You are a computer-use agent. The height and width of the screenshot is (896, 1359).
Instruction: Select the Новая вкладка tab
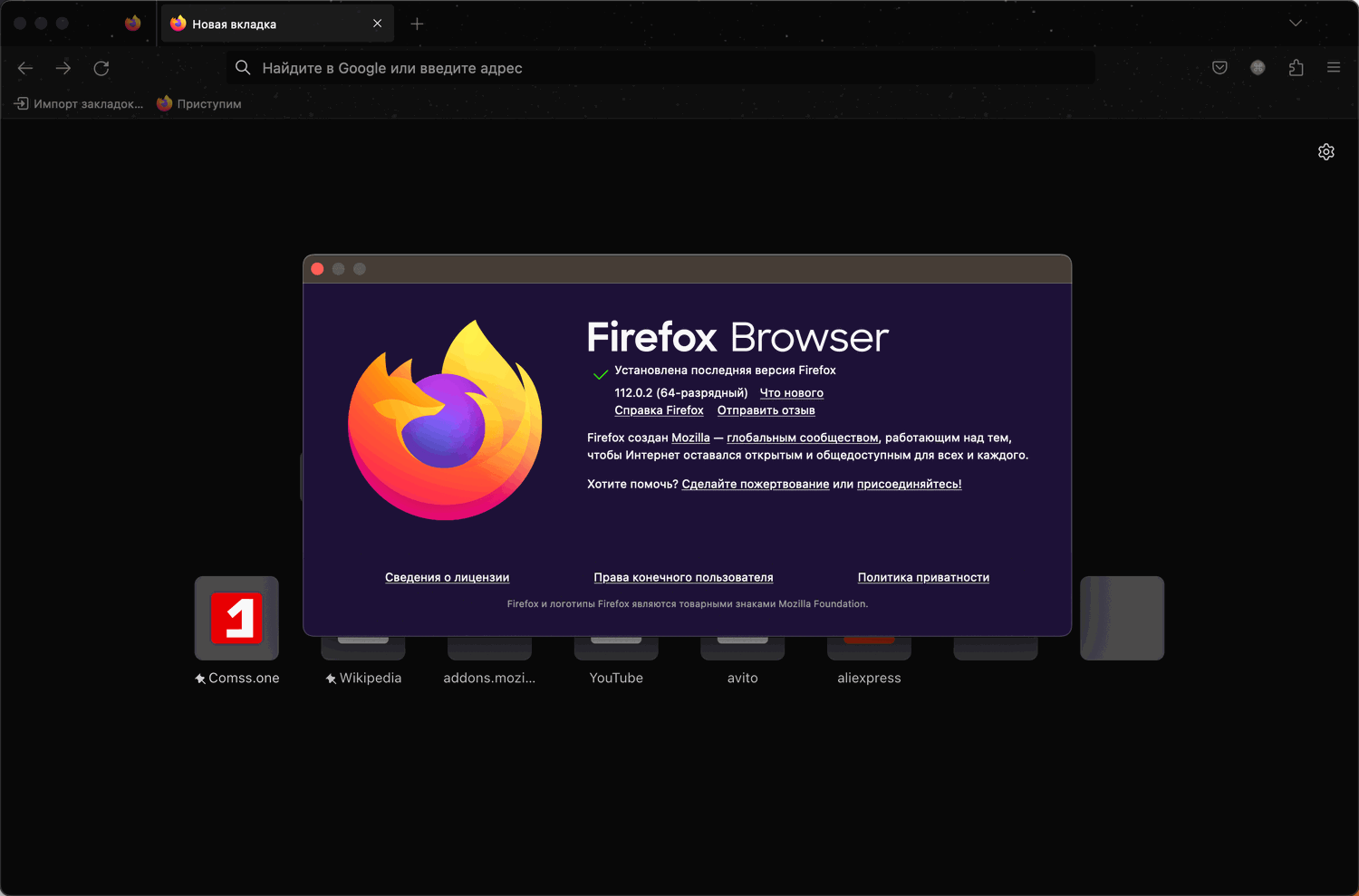click(277, 24)
